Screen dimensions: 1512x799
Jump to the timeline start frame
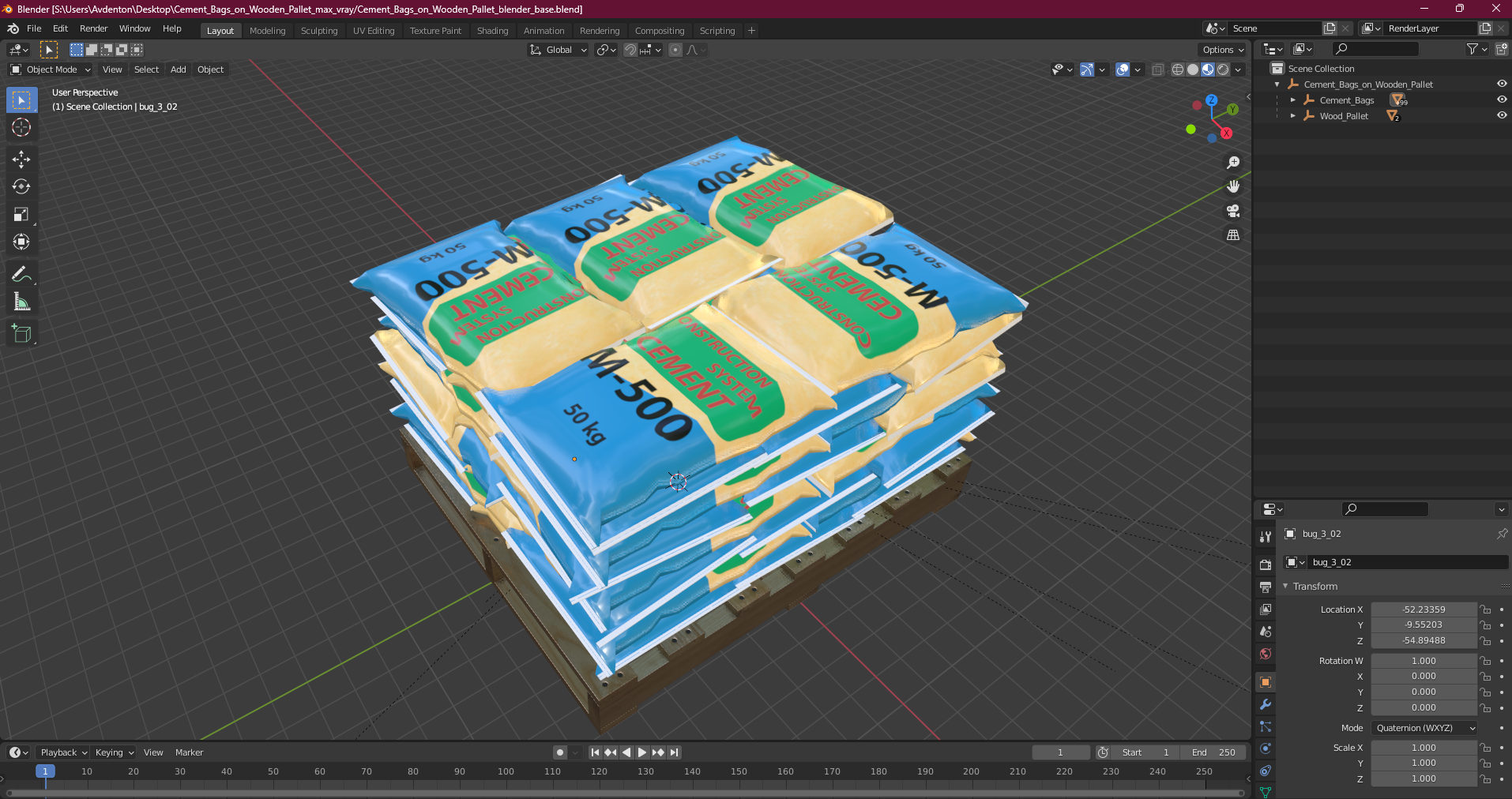coord(595,752)
